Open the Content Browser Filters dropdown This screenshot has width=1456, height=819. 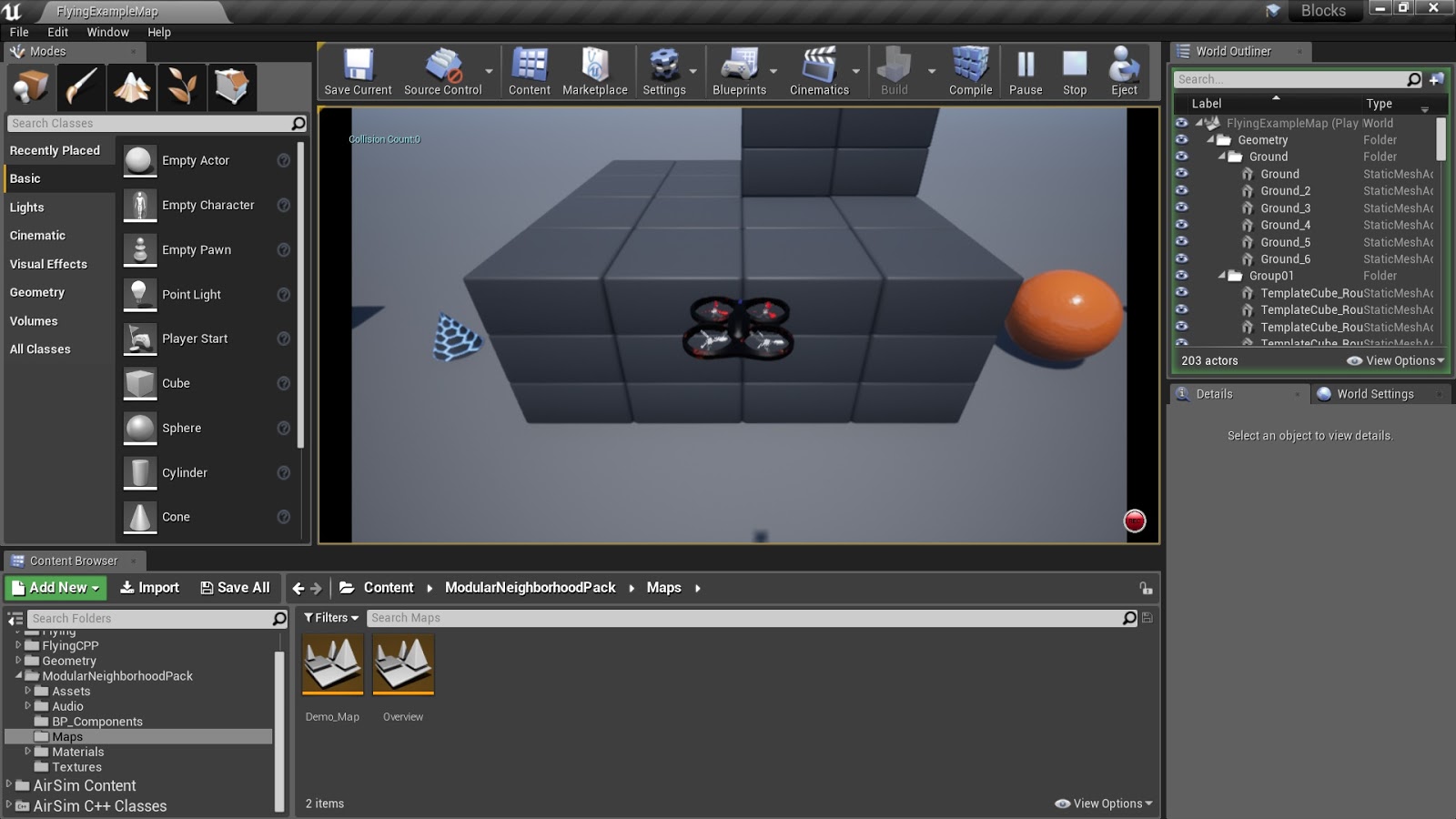tap(331, 618)
